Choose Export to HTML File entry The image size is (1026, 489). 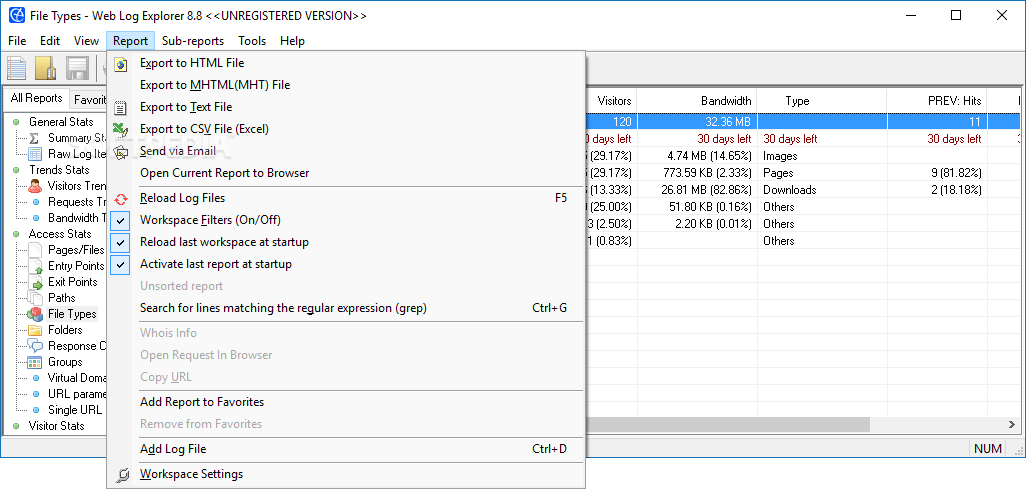coord(346,63)
